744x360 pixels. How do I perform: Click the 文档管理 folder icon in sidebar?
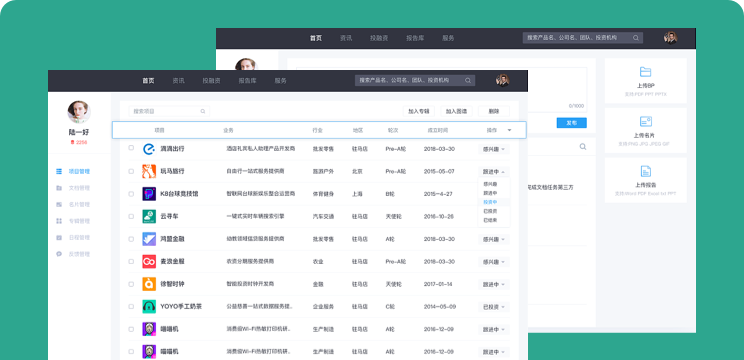point(59,188)
